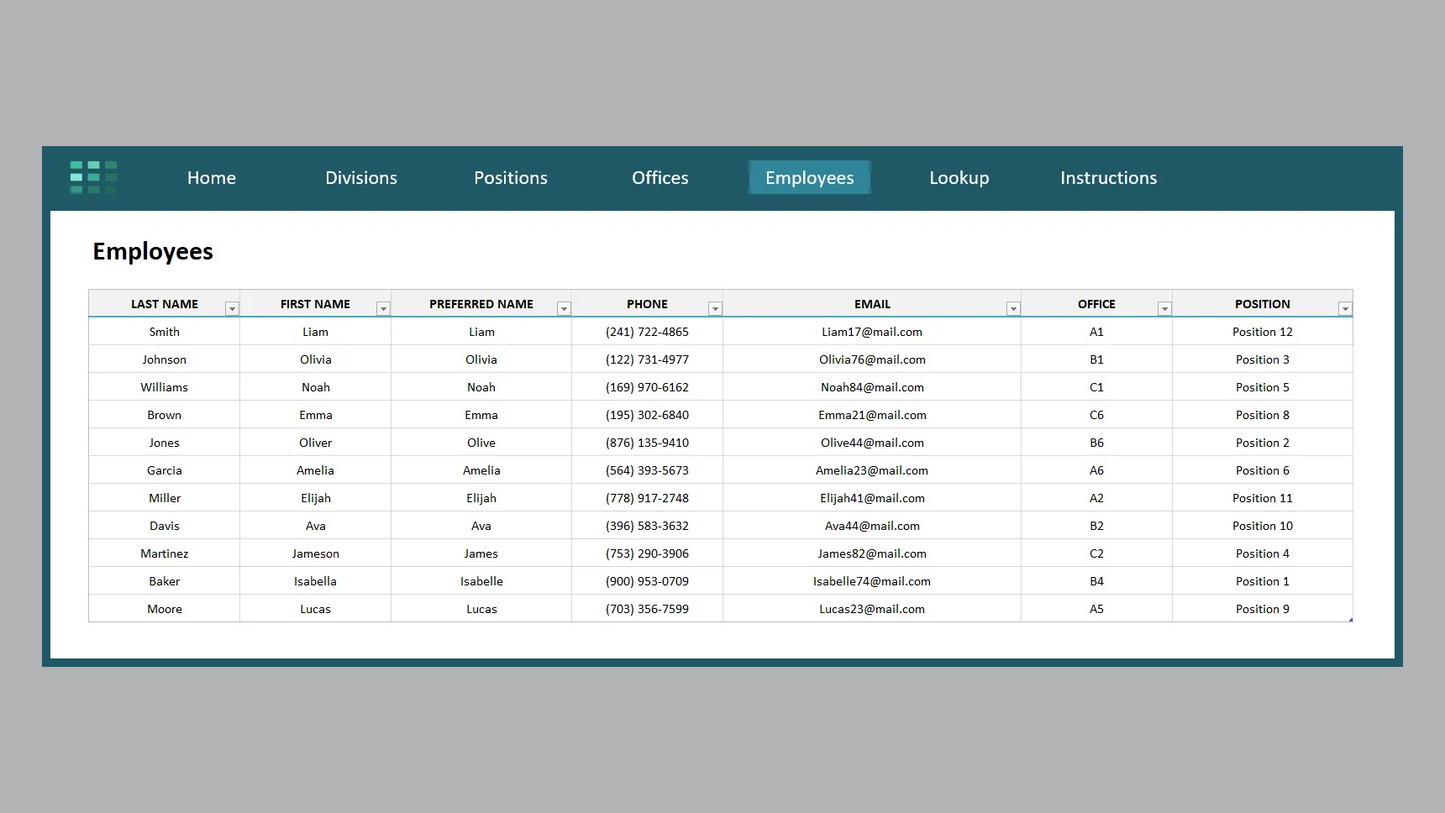Click the Isabelle74@mail.com email address
This screenshot has width=1445, height=813.
[x=872, y=581]
